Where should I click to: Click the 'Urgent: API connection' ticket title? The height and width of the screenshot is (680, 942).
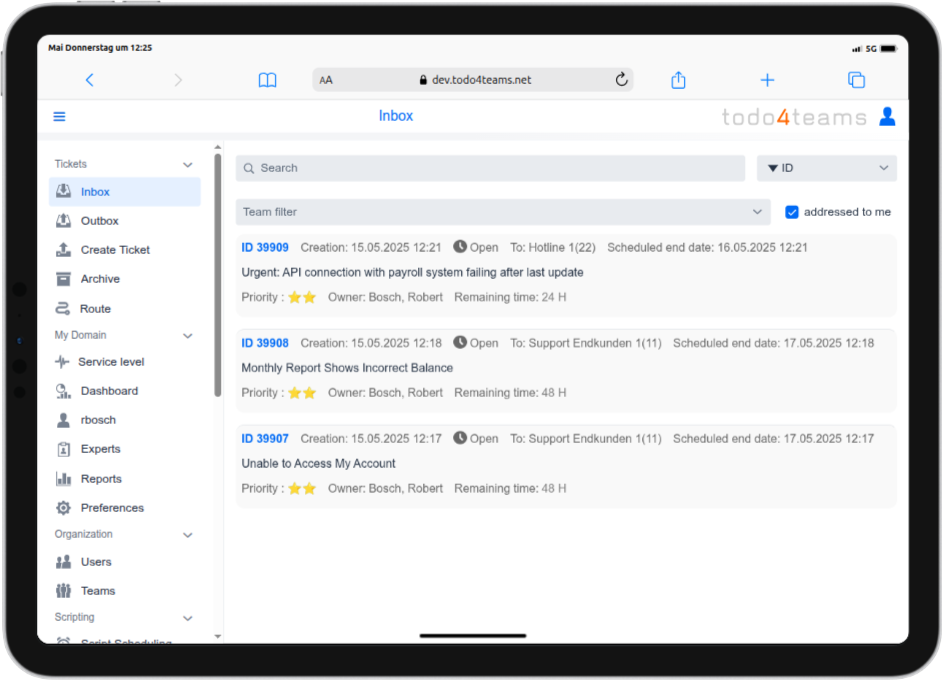click(412, 272)
